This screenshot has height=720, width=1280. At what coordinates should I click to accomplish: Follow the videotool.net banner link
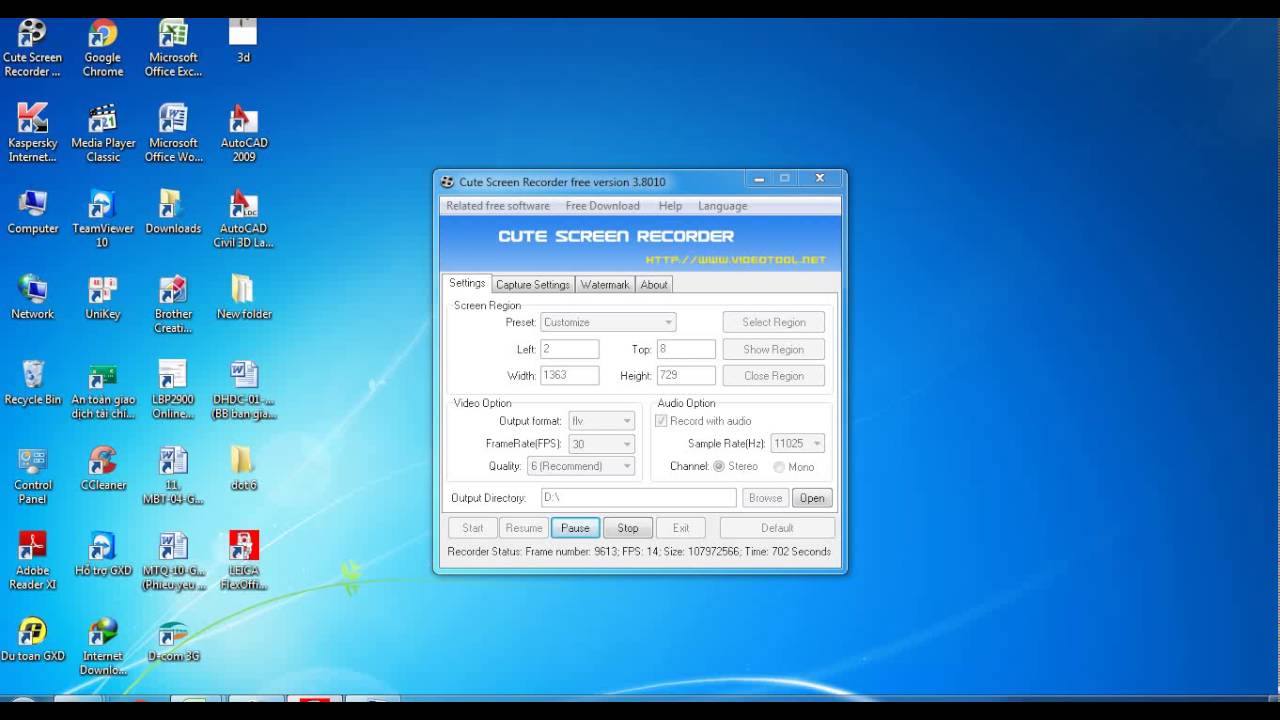[x=736, y=260]
